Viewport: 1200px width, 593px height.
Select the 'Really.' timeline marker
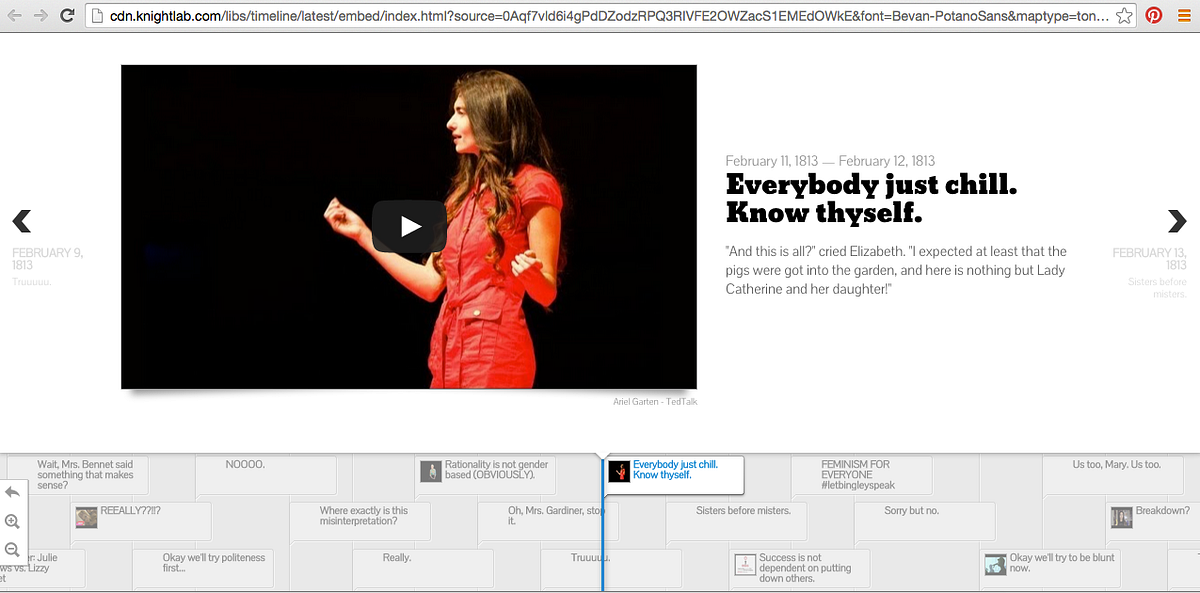(x=423, y=567)
